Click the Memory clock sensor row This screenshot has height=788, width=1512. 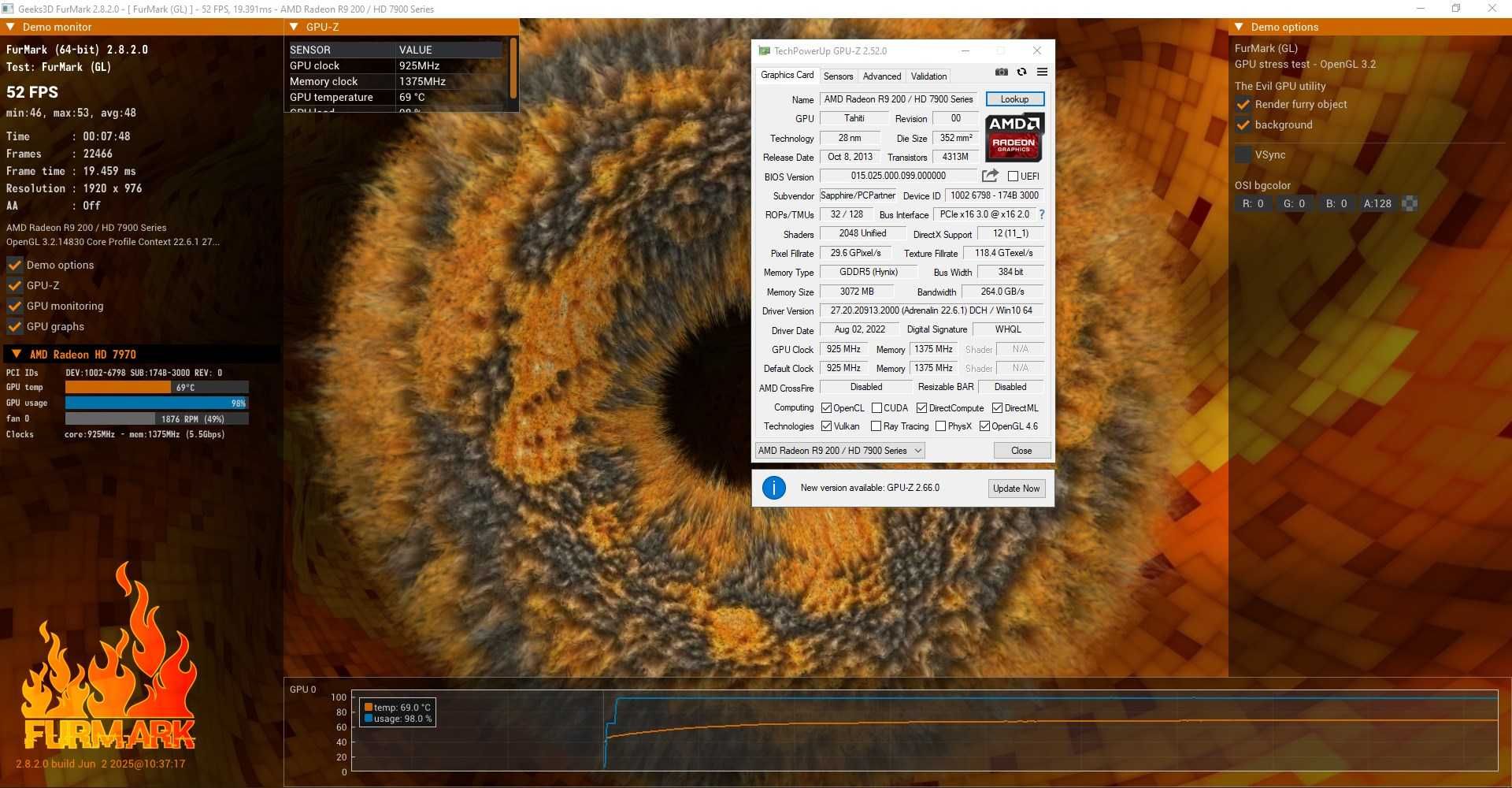pos(395,81)
